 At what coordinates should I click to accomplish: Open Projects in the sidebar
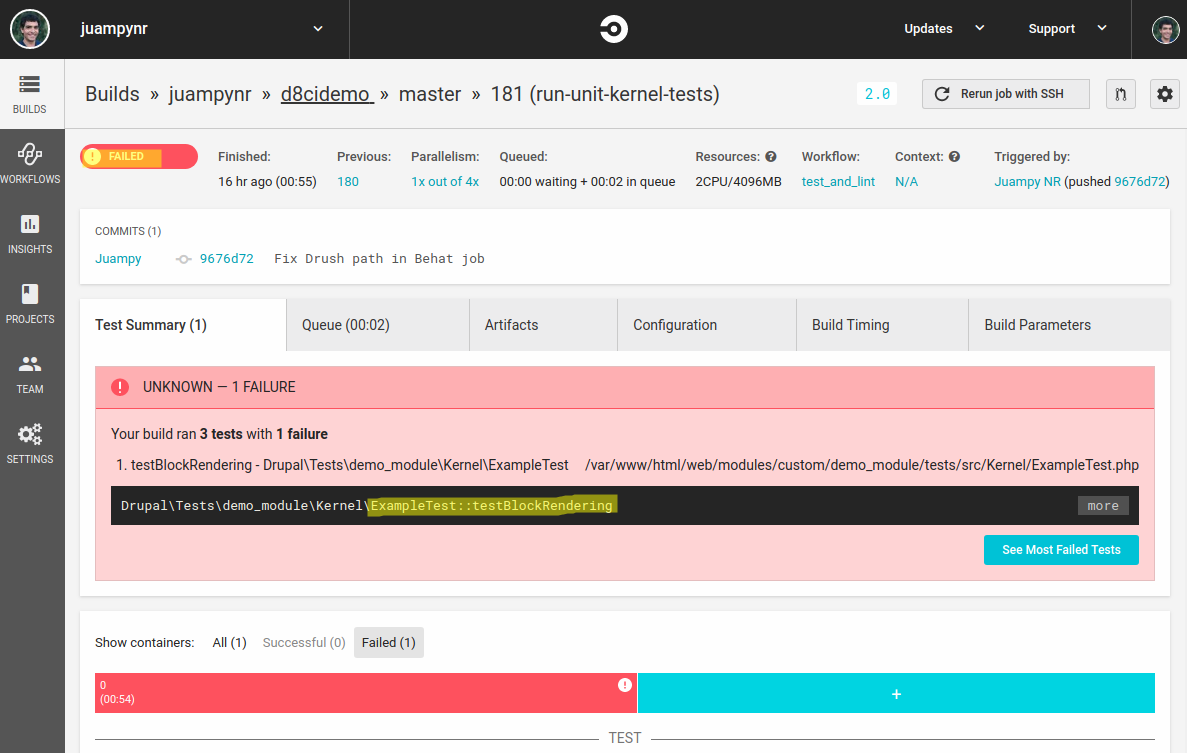(x=30, y=305)
